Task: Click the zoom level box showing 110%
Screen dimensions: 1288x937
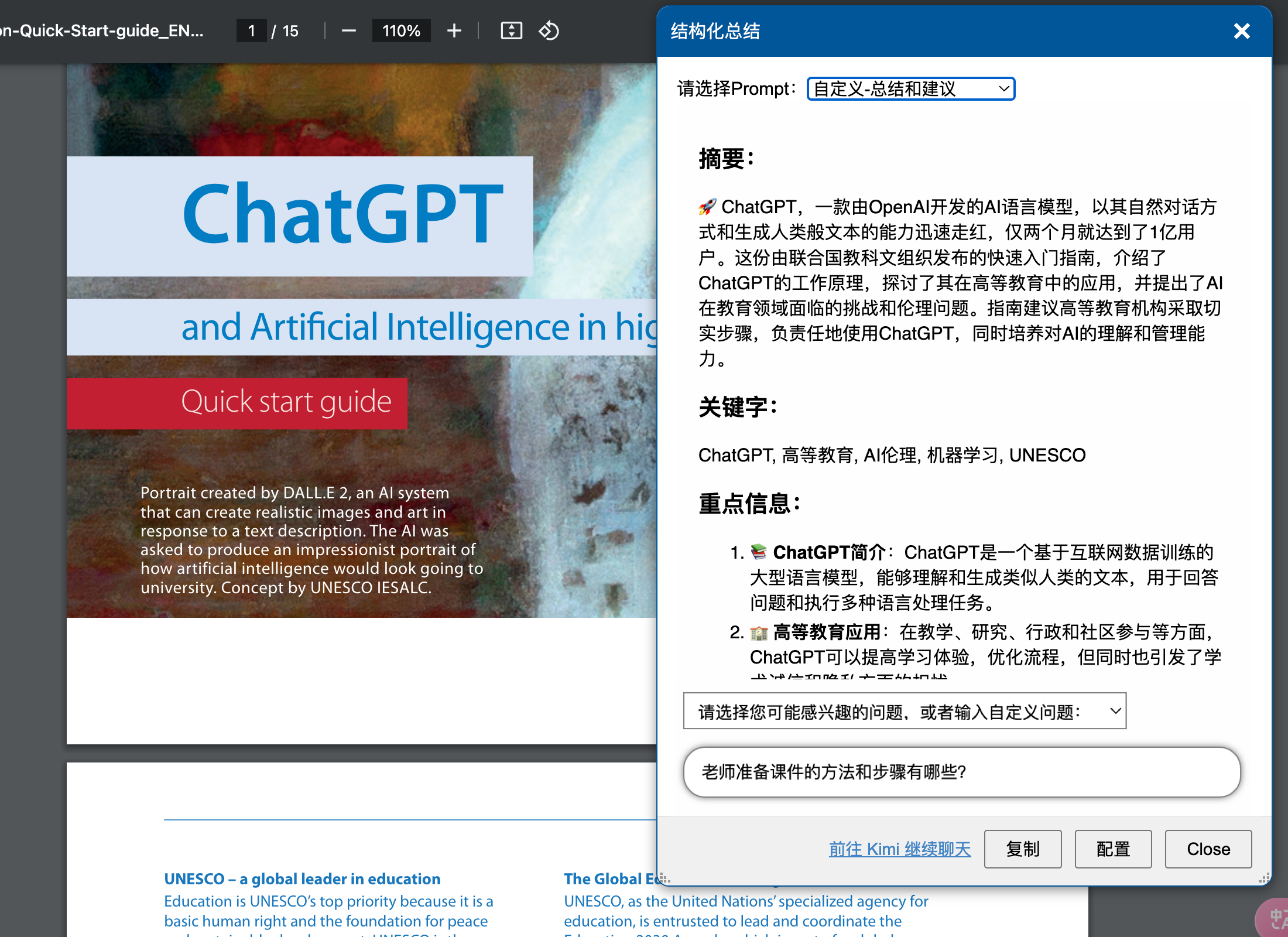Action: pos(401,30)
